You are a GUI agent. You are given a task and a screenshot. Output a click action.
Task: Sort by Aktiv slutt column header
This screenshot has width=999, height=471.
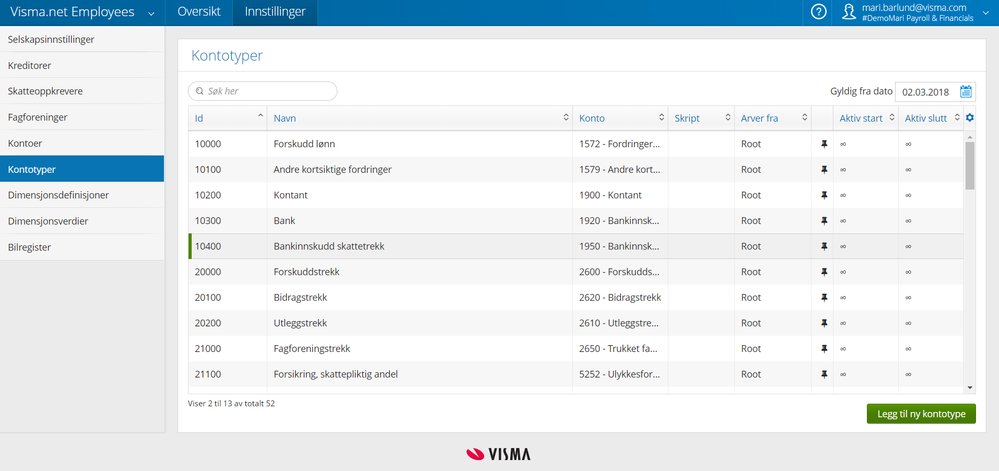pos(931,118)
